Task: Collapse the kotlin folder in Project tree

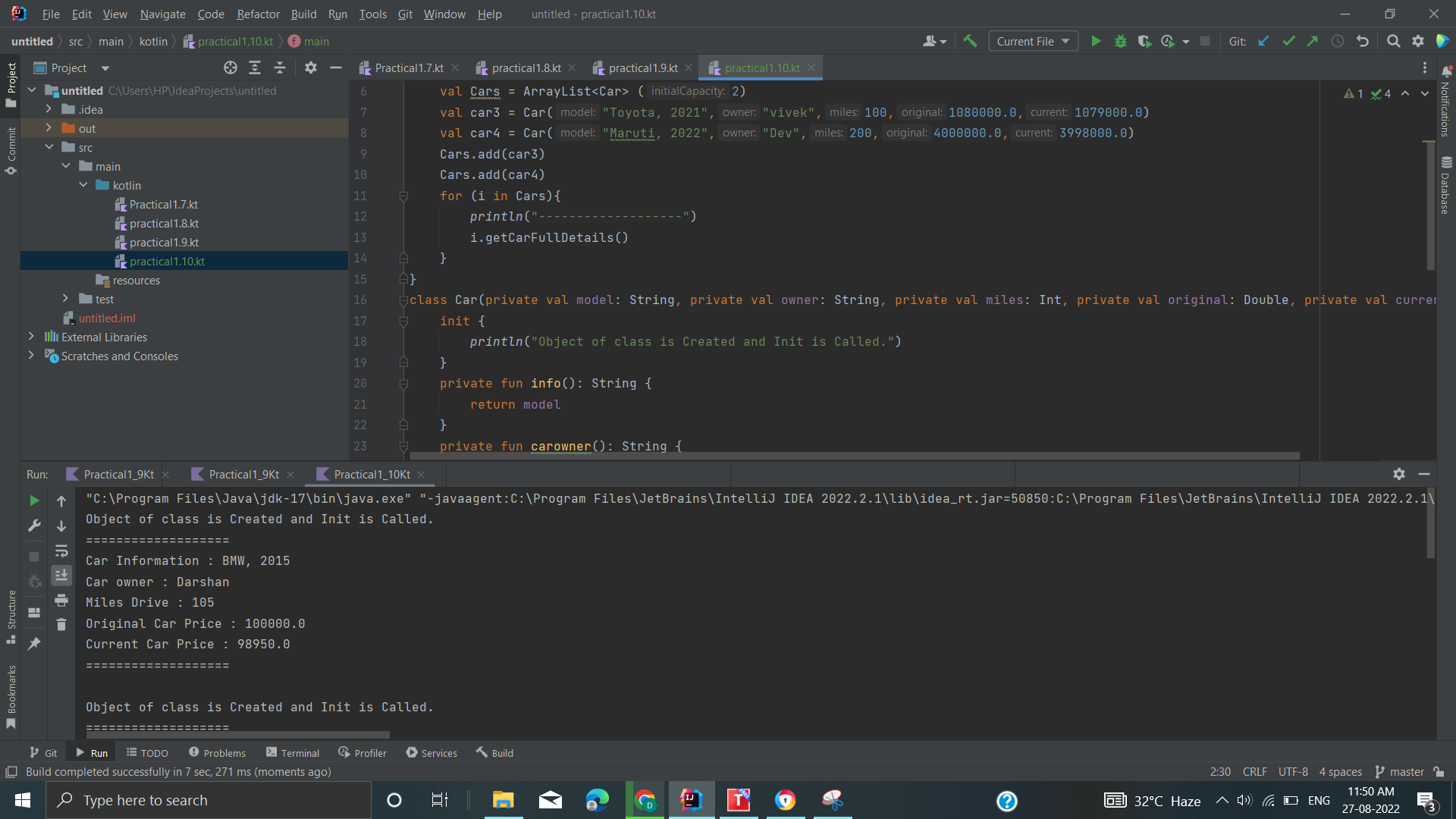Action: tap(83, 185)
